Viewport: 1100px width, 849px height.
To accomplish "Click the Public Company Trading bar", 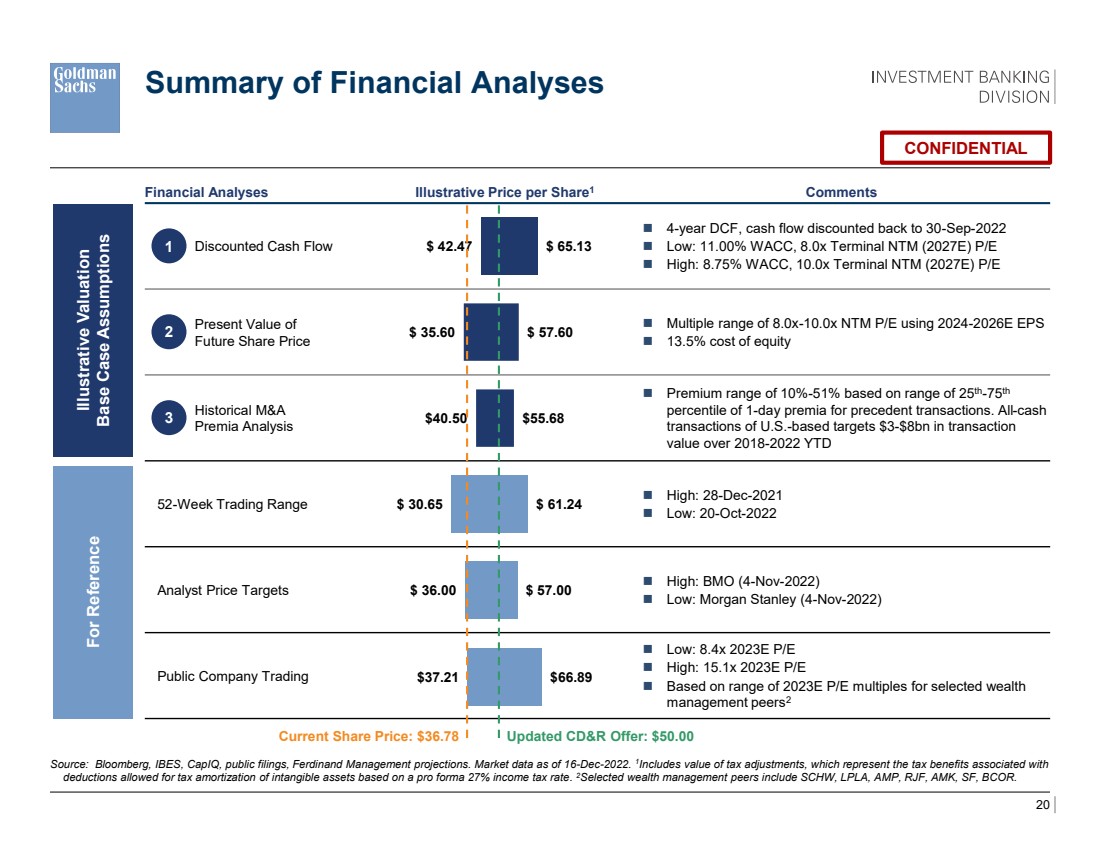I will [504, 676].
